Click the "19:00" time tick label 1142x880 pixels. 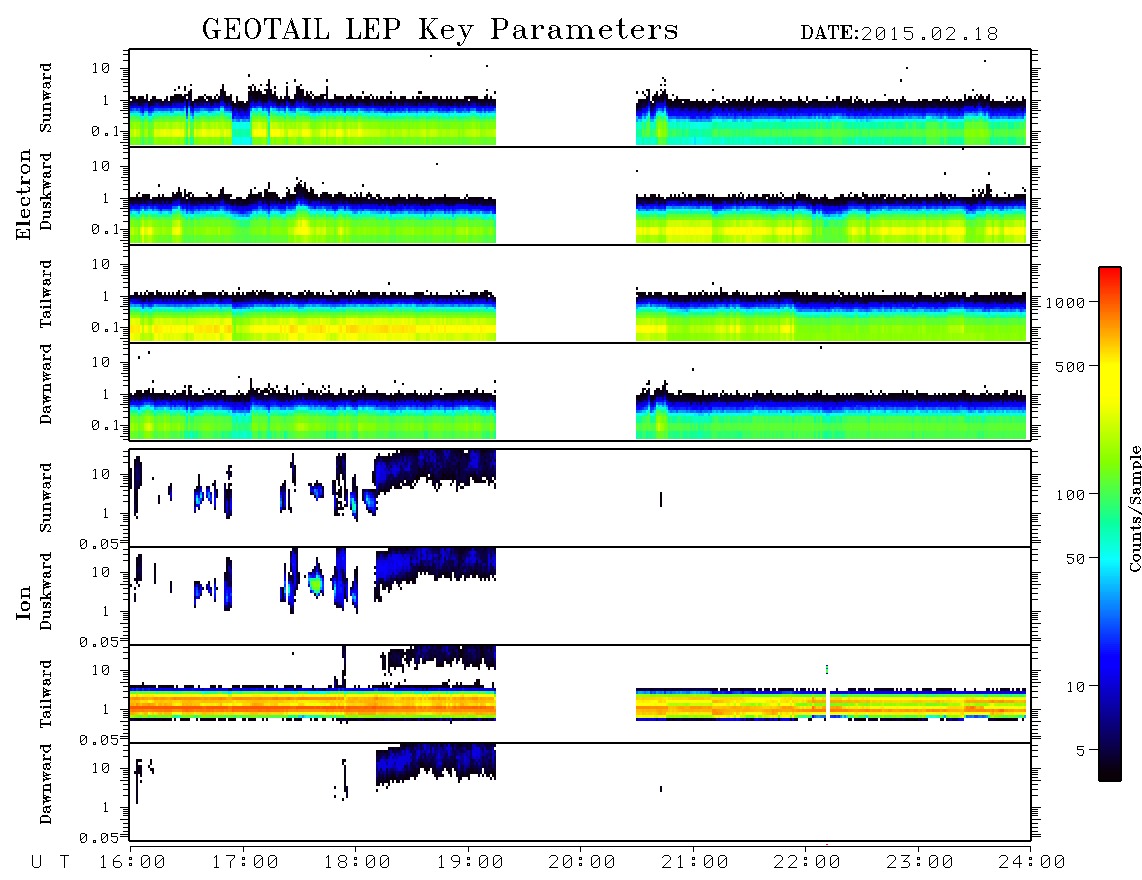(x=470, y=863)
